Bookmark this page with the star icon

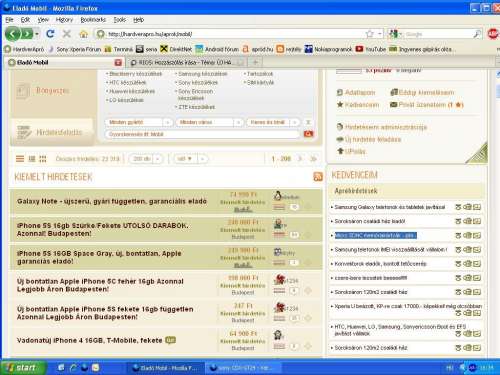click(x=369, y=34)
